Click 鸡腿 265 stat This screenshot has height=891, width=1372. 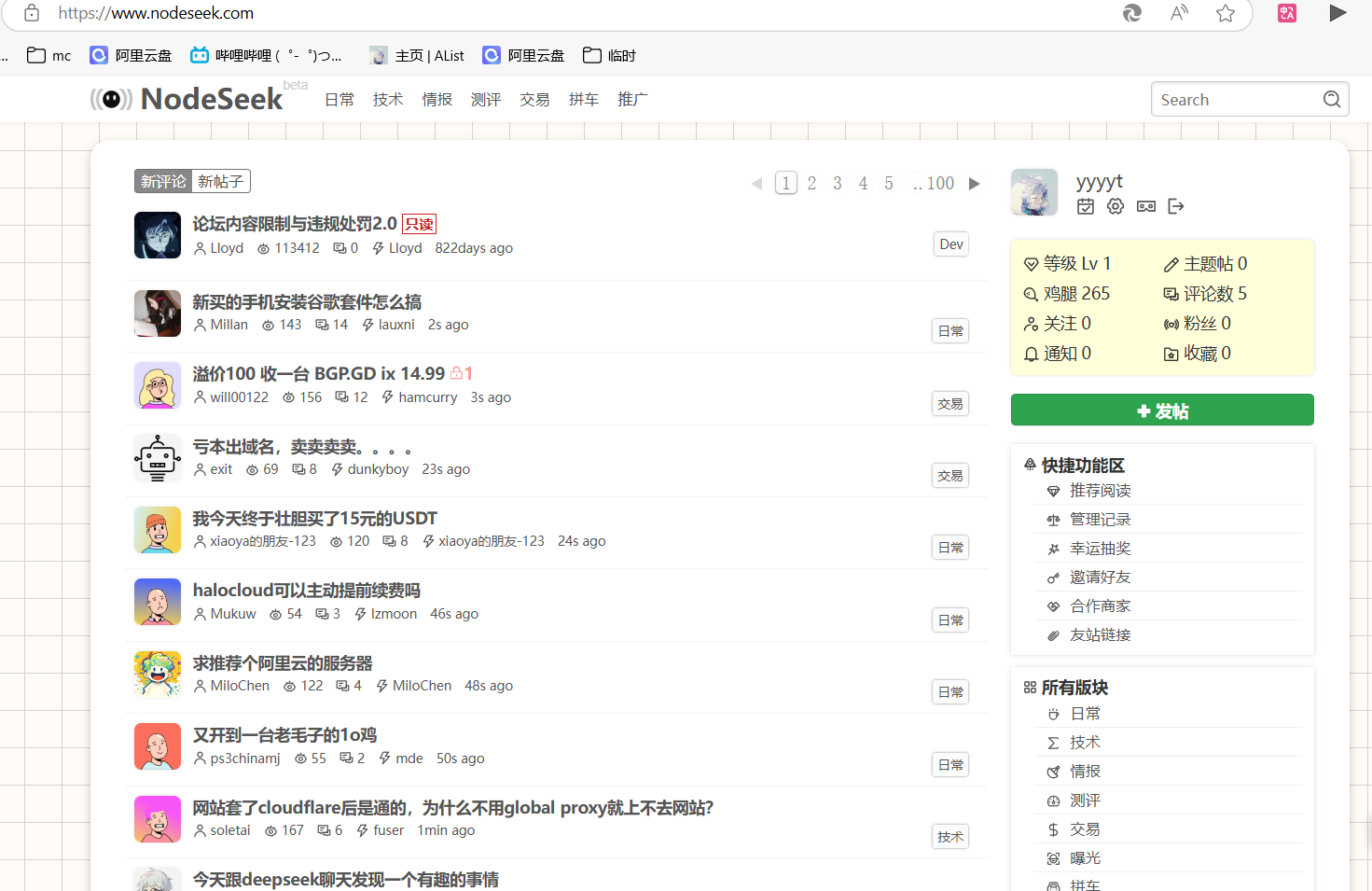(1067, 293)
